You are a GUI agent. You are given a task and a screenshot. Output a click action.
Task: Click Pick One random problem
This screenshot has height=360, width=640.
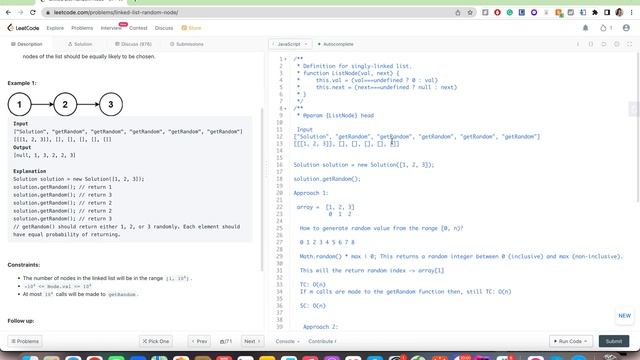(x=156, y=341)
